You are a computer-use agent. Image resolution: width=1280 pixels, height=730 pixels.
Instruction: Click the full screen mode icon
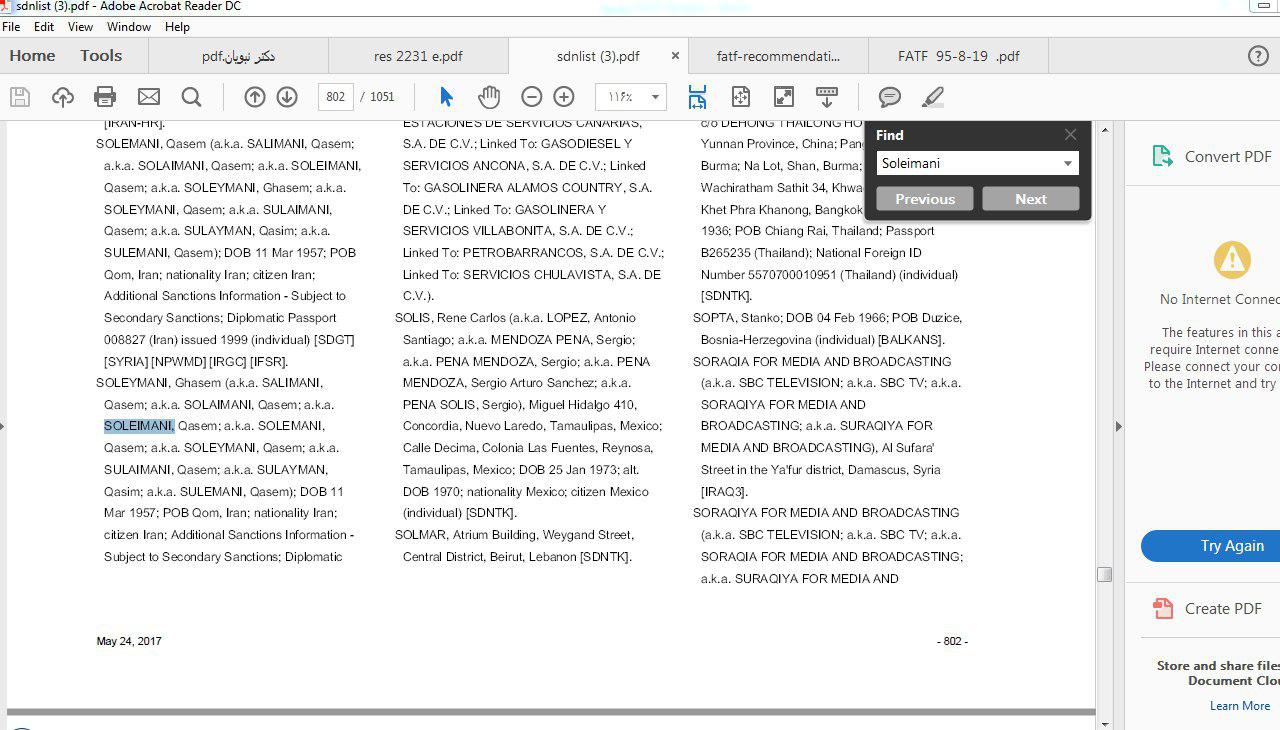click(x=784, y=97)
